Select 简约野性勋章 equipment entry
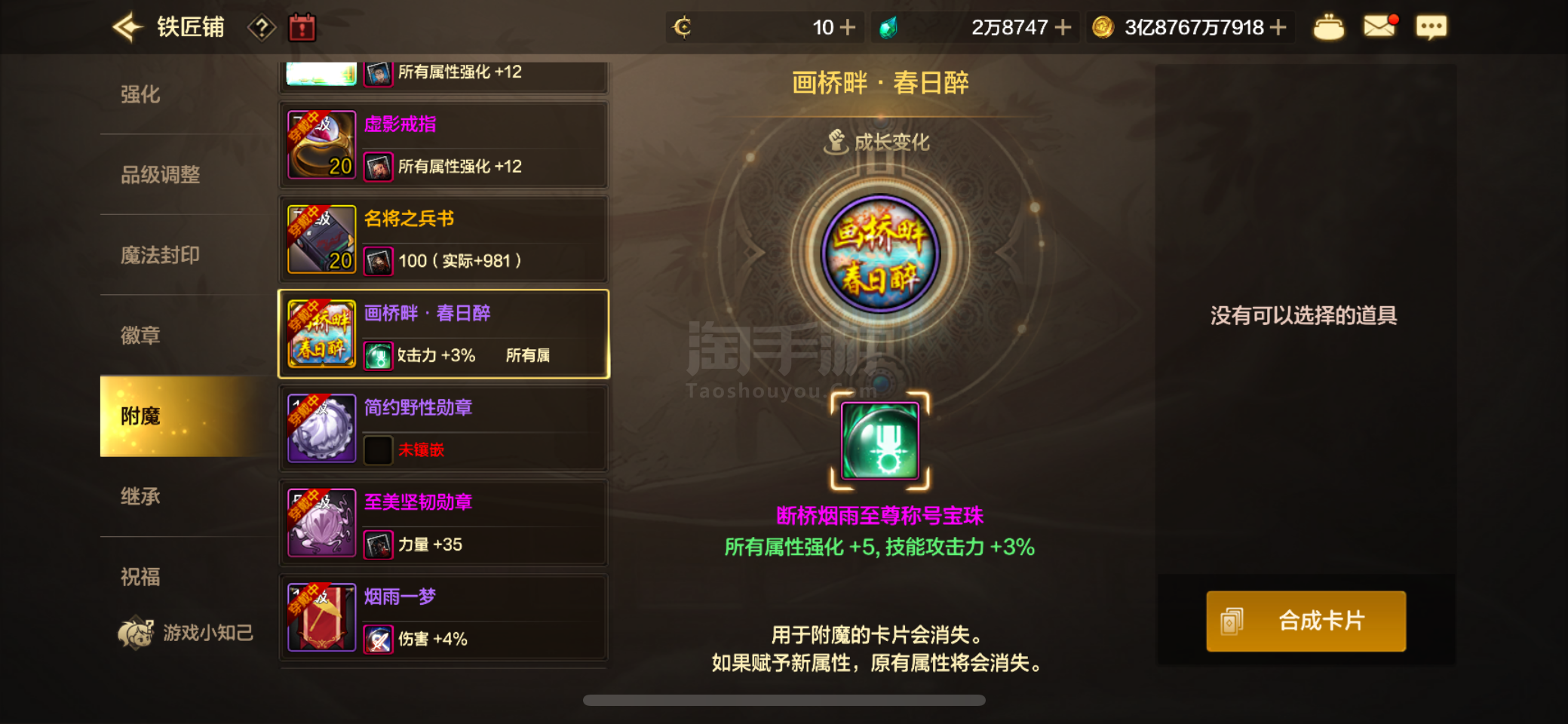The image size is (1568, 724). [x=443, y=428]
